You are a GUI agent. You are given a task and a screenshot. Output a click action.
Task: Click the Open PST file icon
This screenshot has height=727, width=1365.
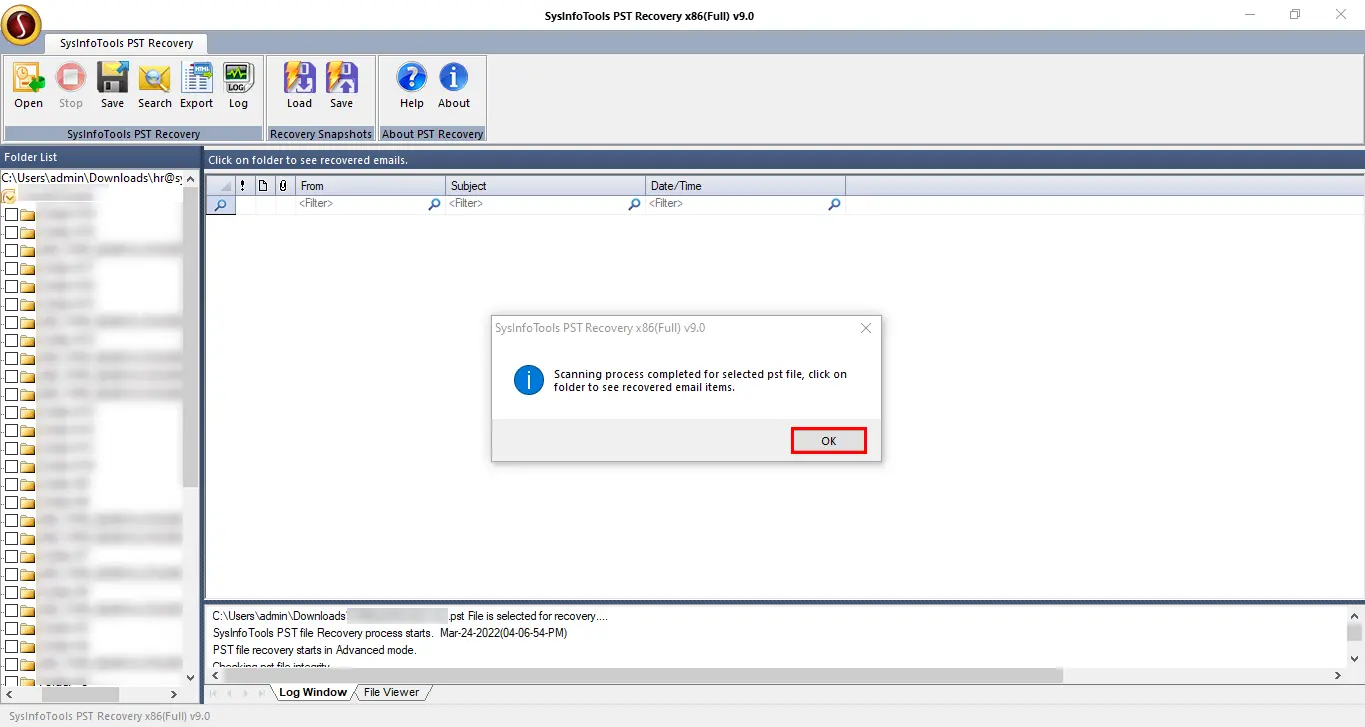pyautogui.click(x=28, y=85)
